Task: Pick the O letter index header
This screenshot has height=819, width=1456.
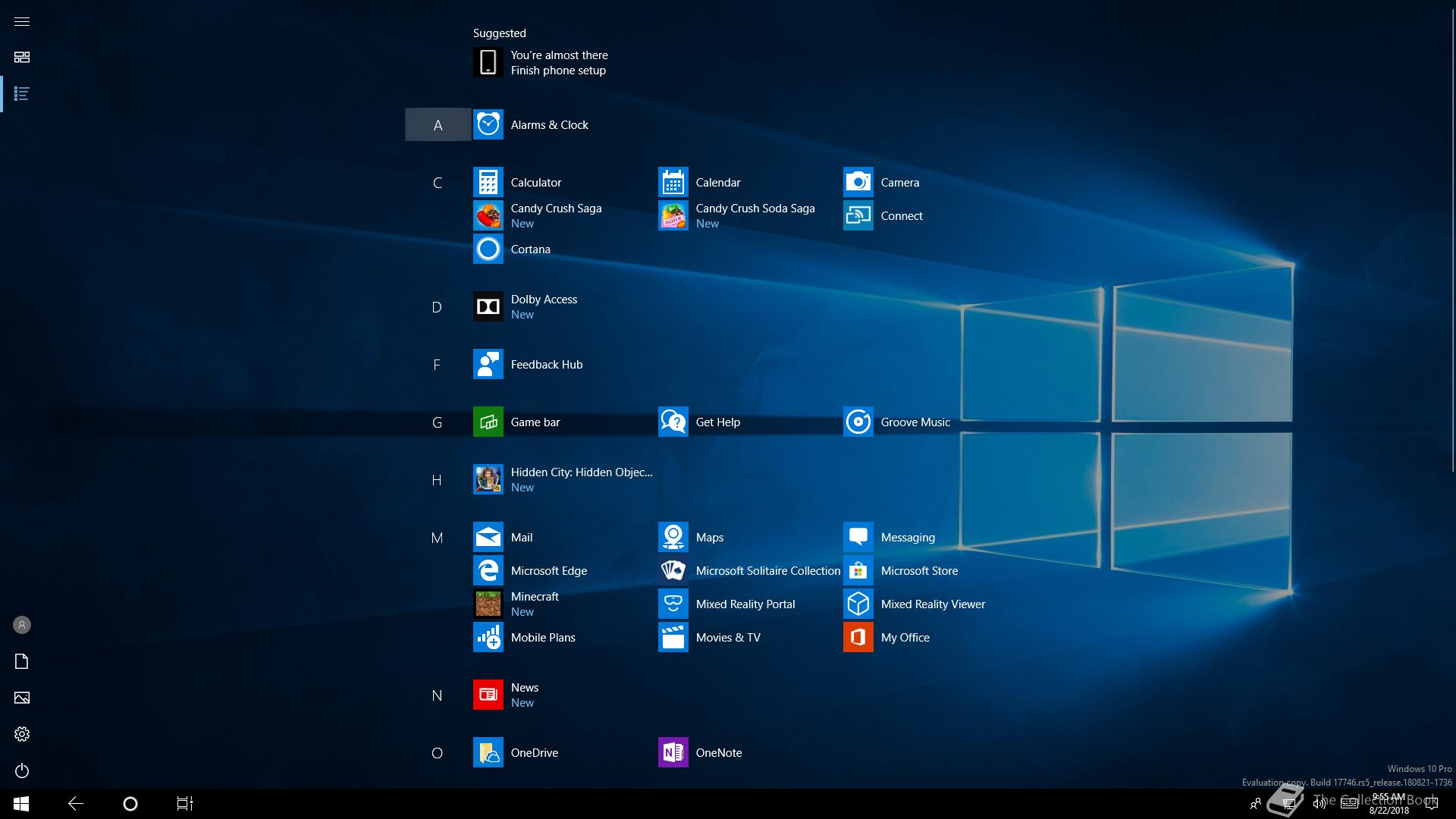Action: pyautogui.click(x=437, y=753)
